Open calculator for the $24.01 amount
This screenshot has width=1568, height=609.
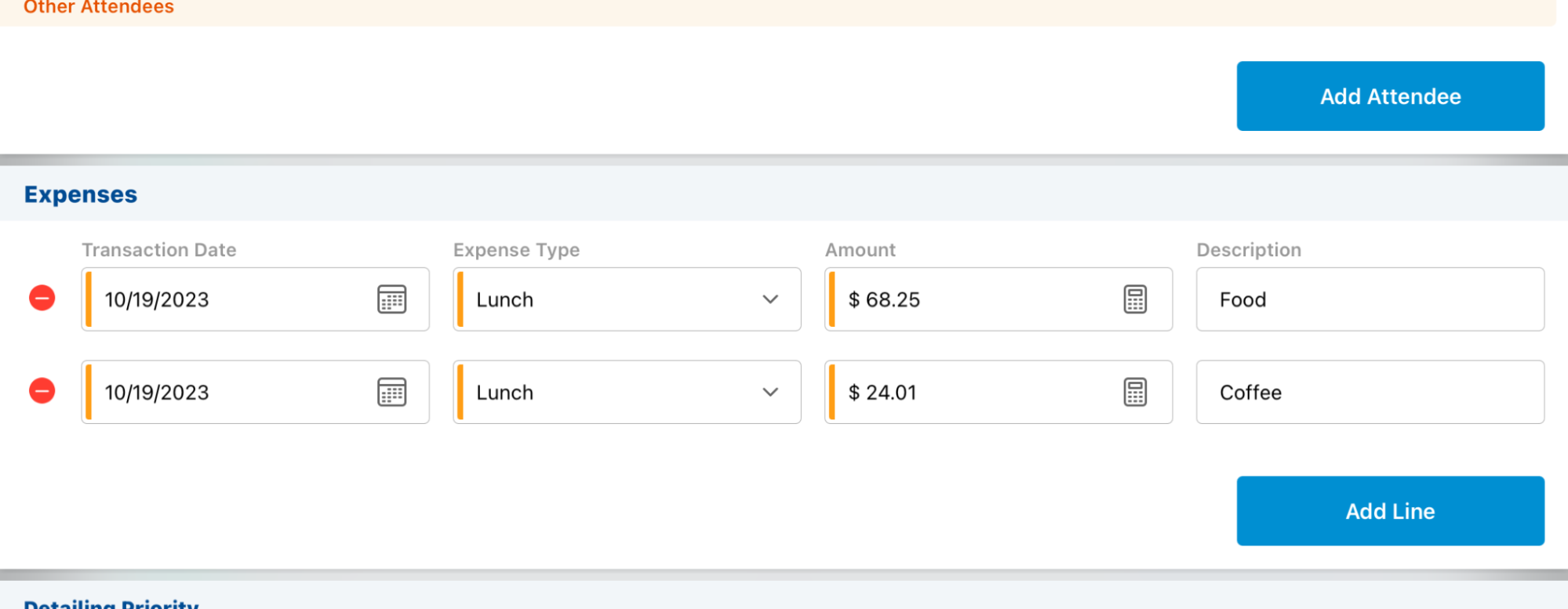point(1135,392)
